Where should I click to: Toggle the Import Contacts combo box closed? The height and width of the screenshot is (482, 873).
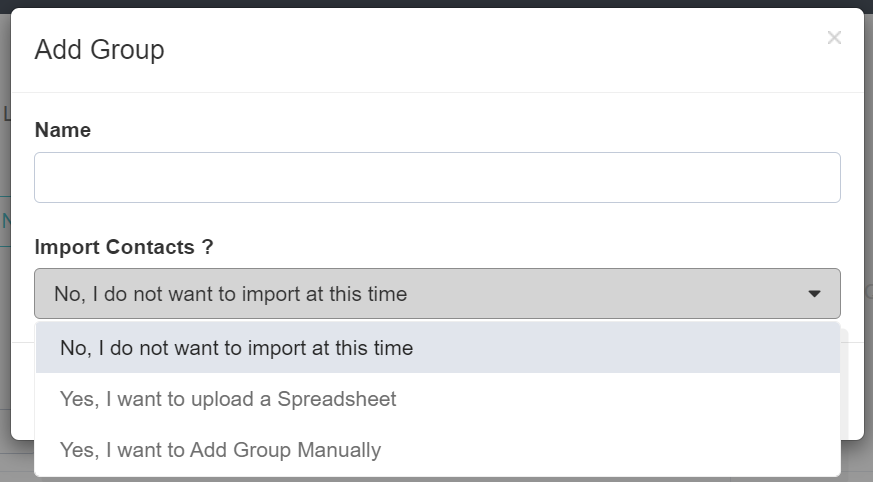pos(437,294)
